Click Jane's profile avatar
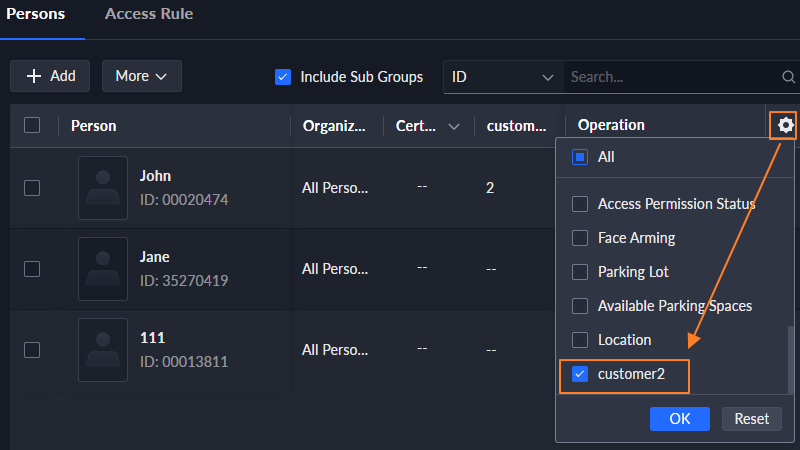 (x=103, y=268)
